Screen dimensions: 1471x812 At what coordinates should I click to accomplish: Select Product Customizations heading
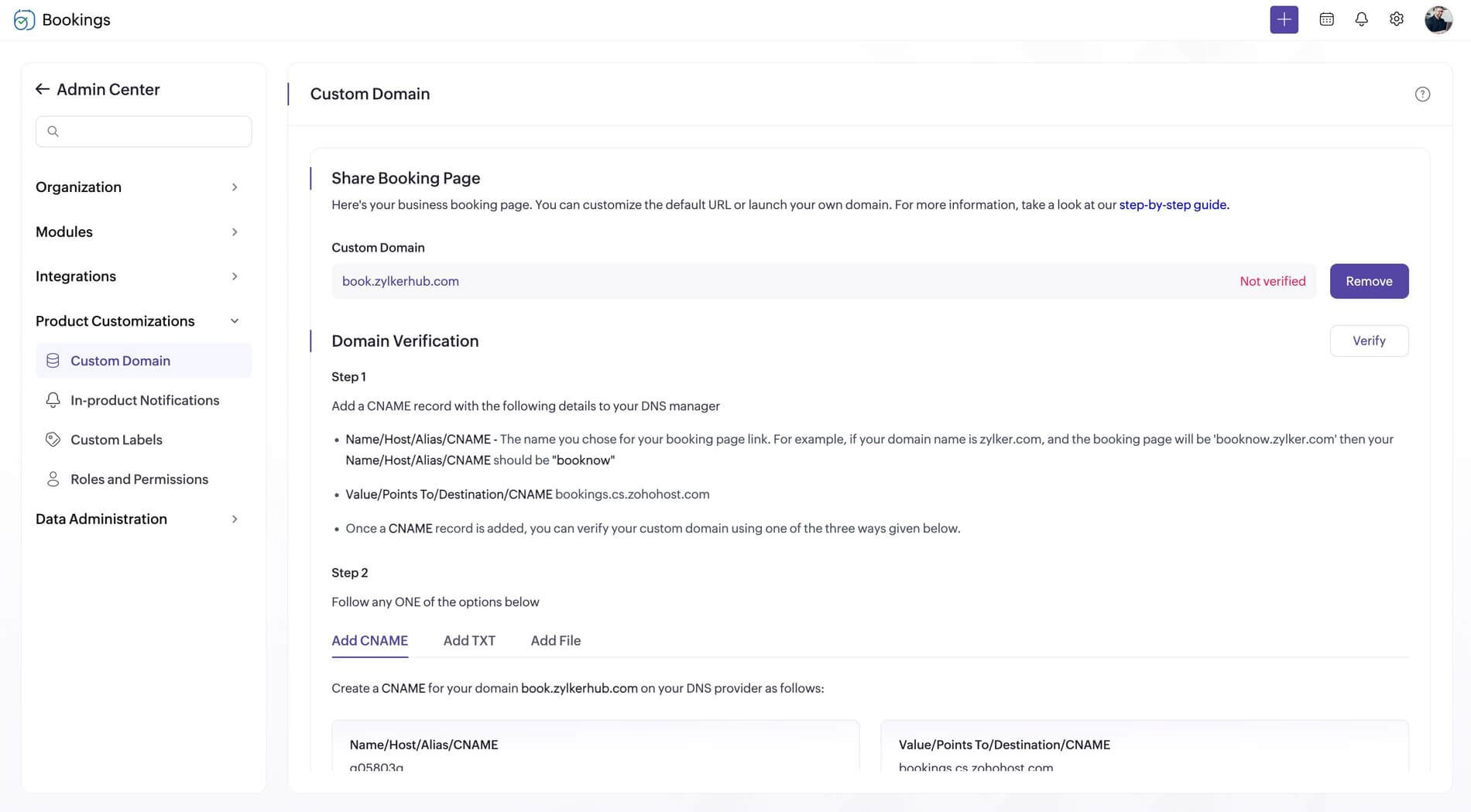coord(115,321)
